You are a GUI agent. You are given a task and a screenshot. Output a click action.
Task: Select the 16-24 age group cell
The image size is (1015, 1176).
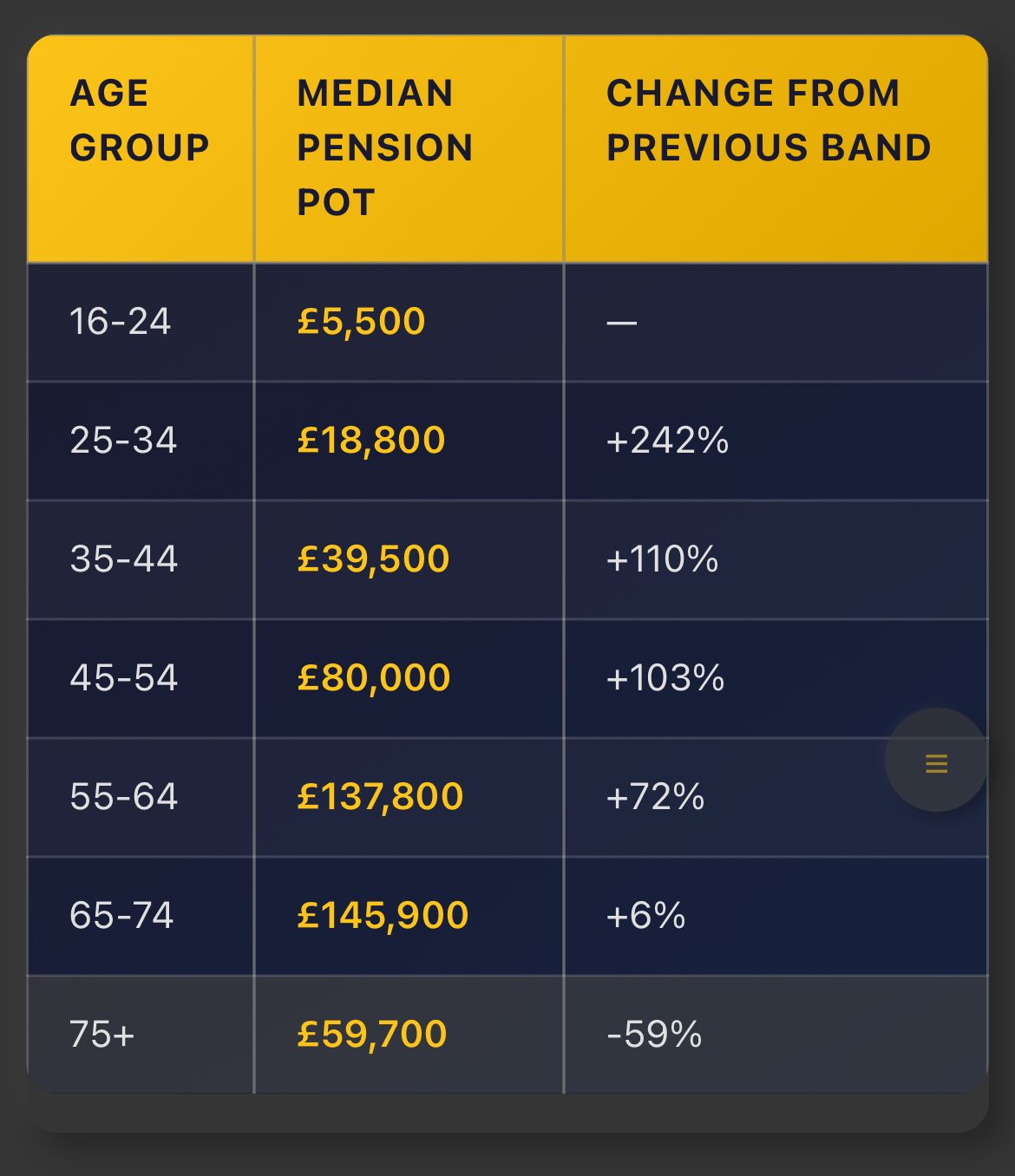[121, 322]
